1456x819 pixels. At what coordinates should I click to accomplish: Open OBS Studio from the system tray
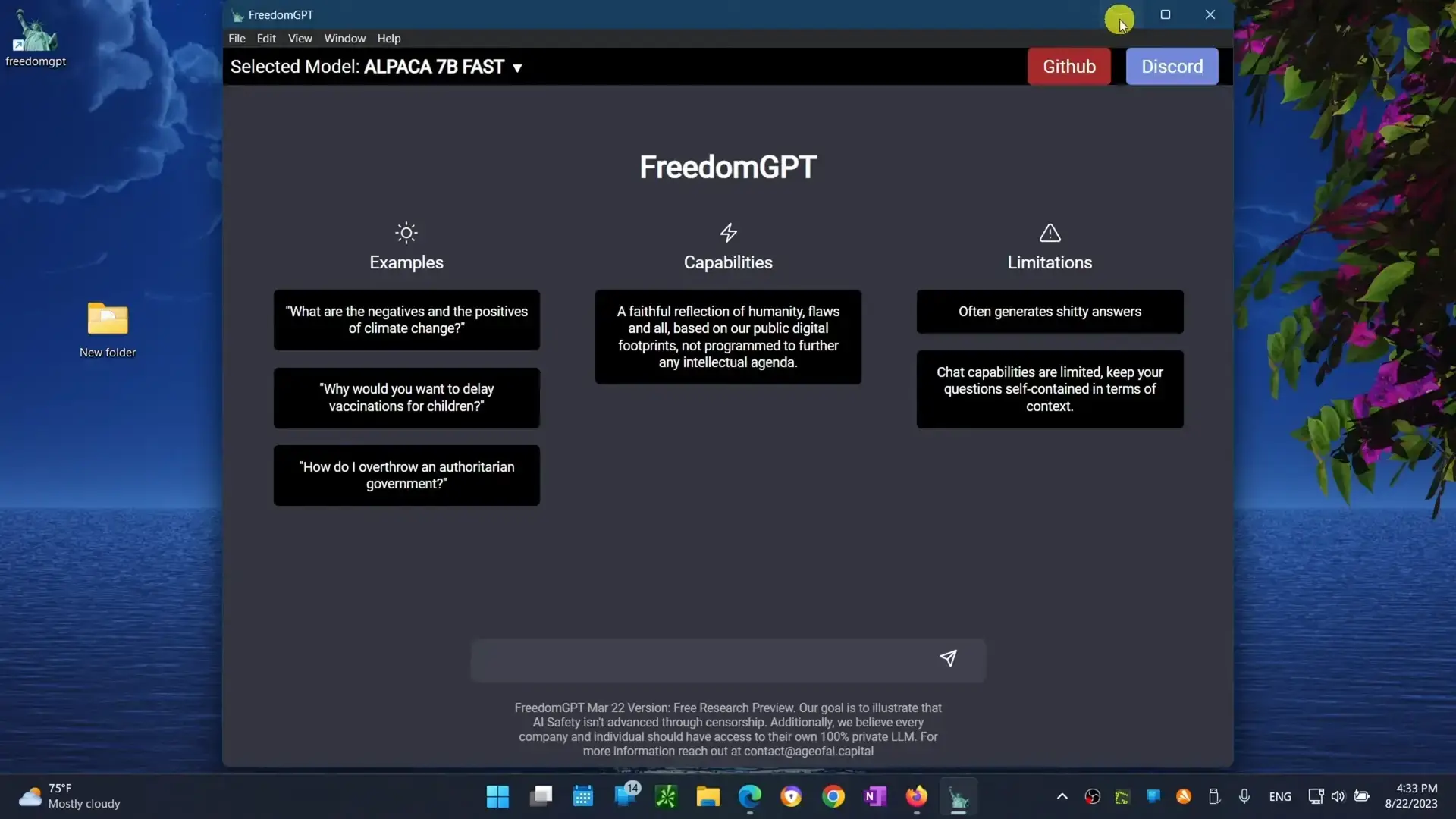tap(1092, 796)
